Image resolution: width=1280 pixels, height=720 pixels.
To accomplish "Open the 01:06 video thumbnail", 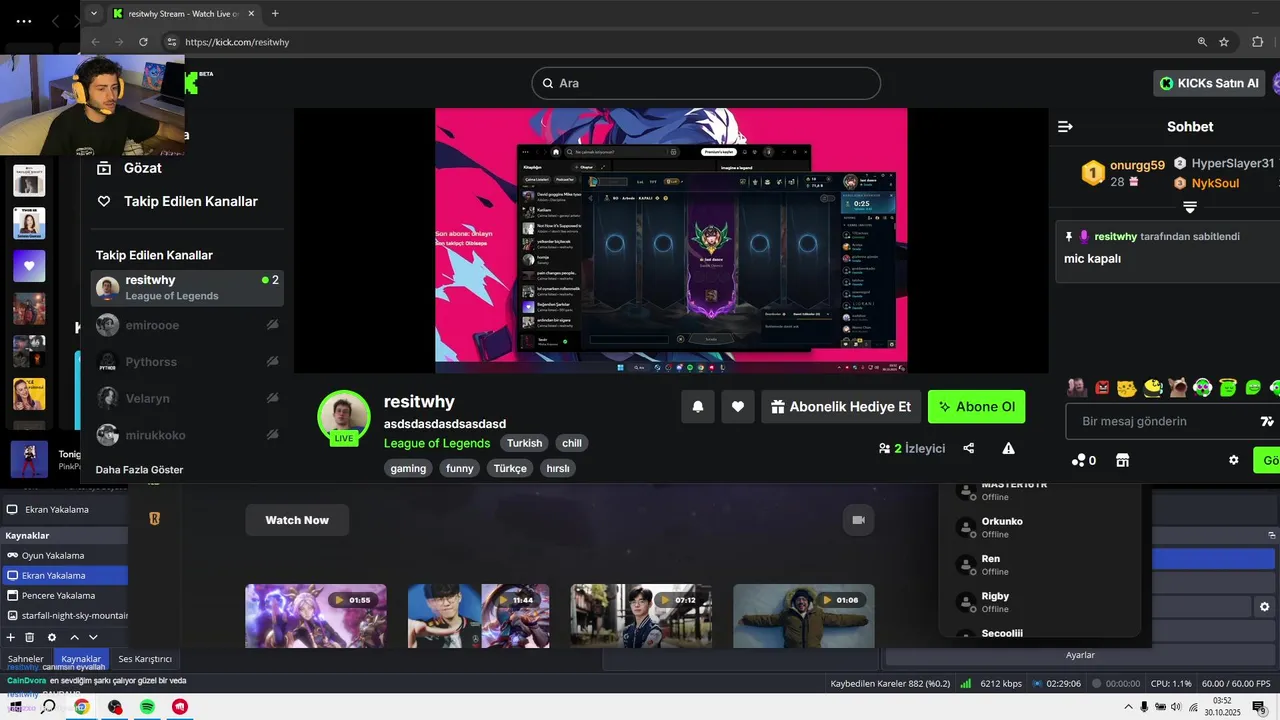I will point(803,615).
